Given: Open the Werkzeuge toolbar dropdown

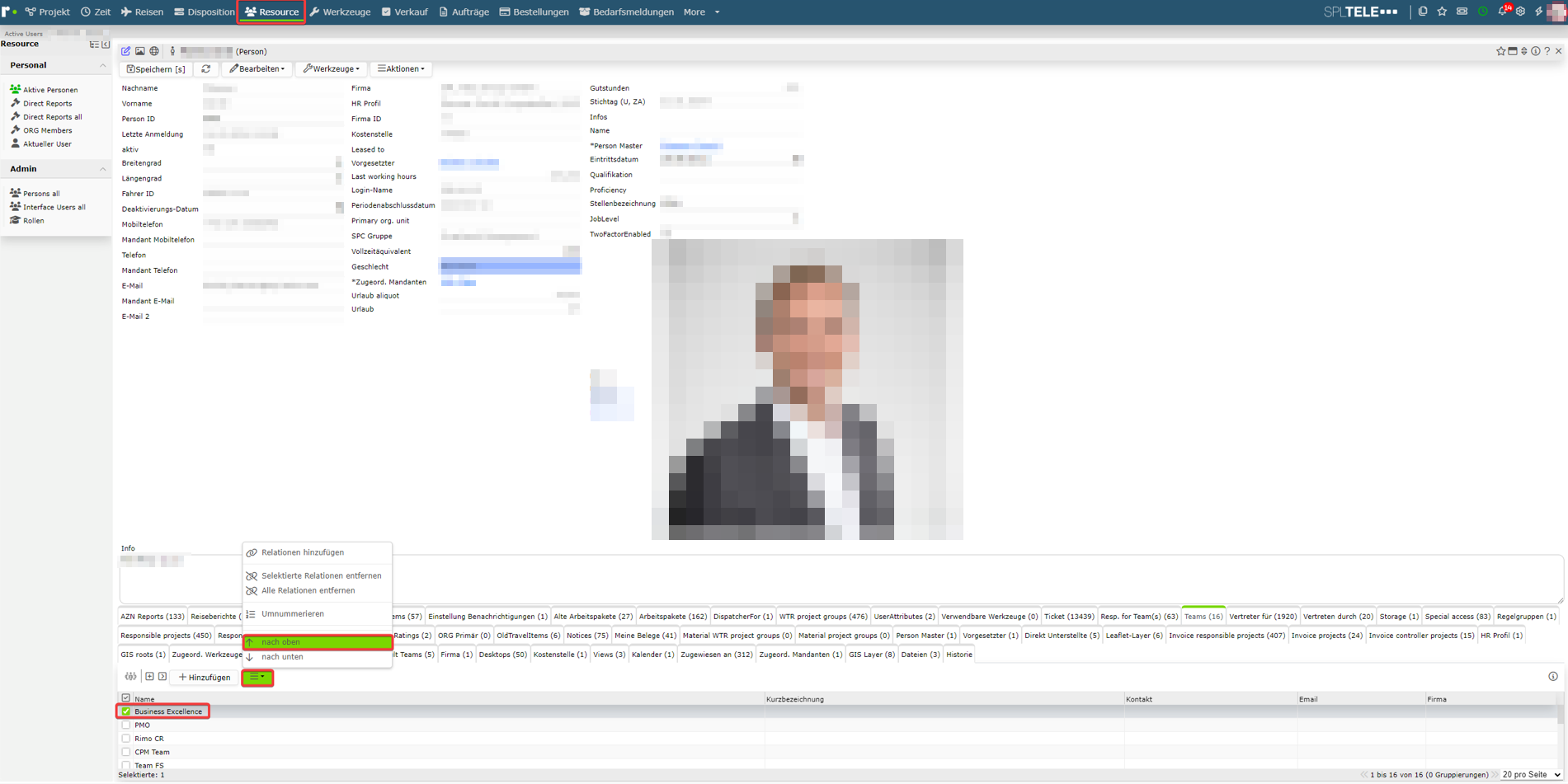Looking at the screenshot, I should [x=332, y=69].
